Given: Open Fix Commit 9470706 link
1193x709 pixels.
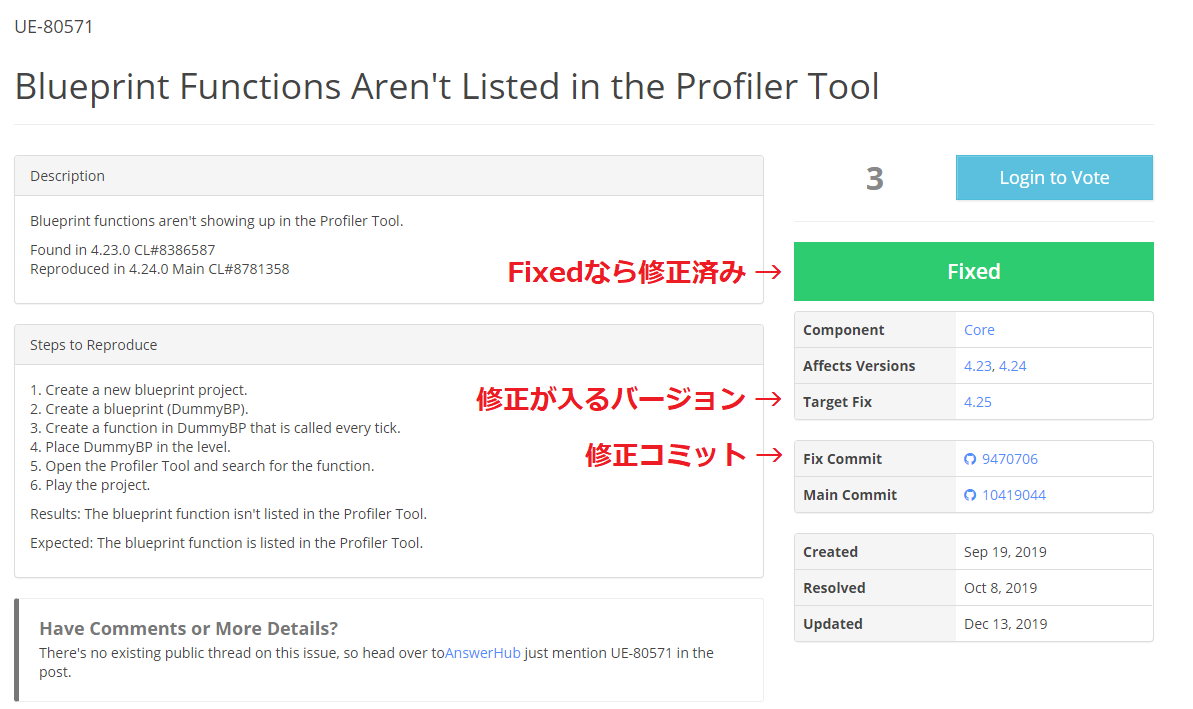Looking at the screenshot, I should (1010, 459).
